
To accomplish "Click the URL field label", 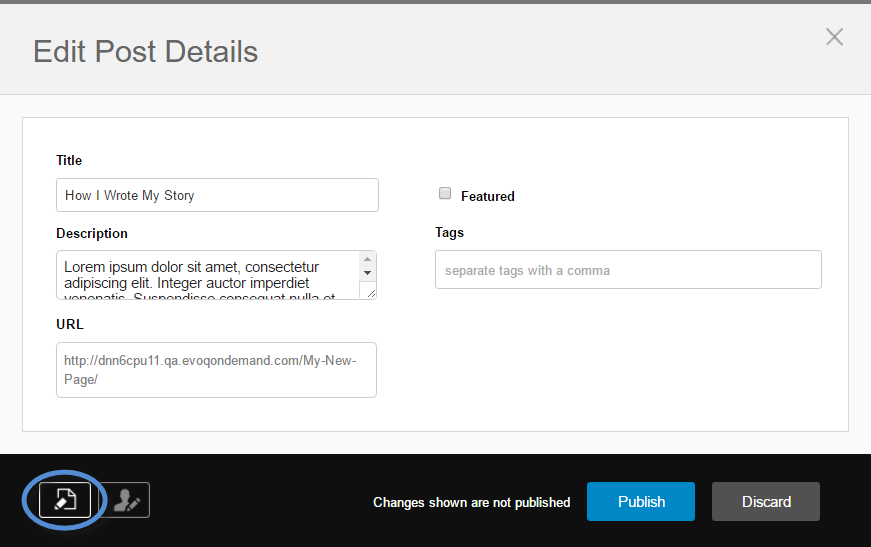I will pos(70,324).
